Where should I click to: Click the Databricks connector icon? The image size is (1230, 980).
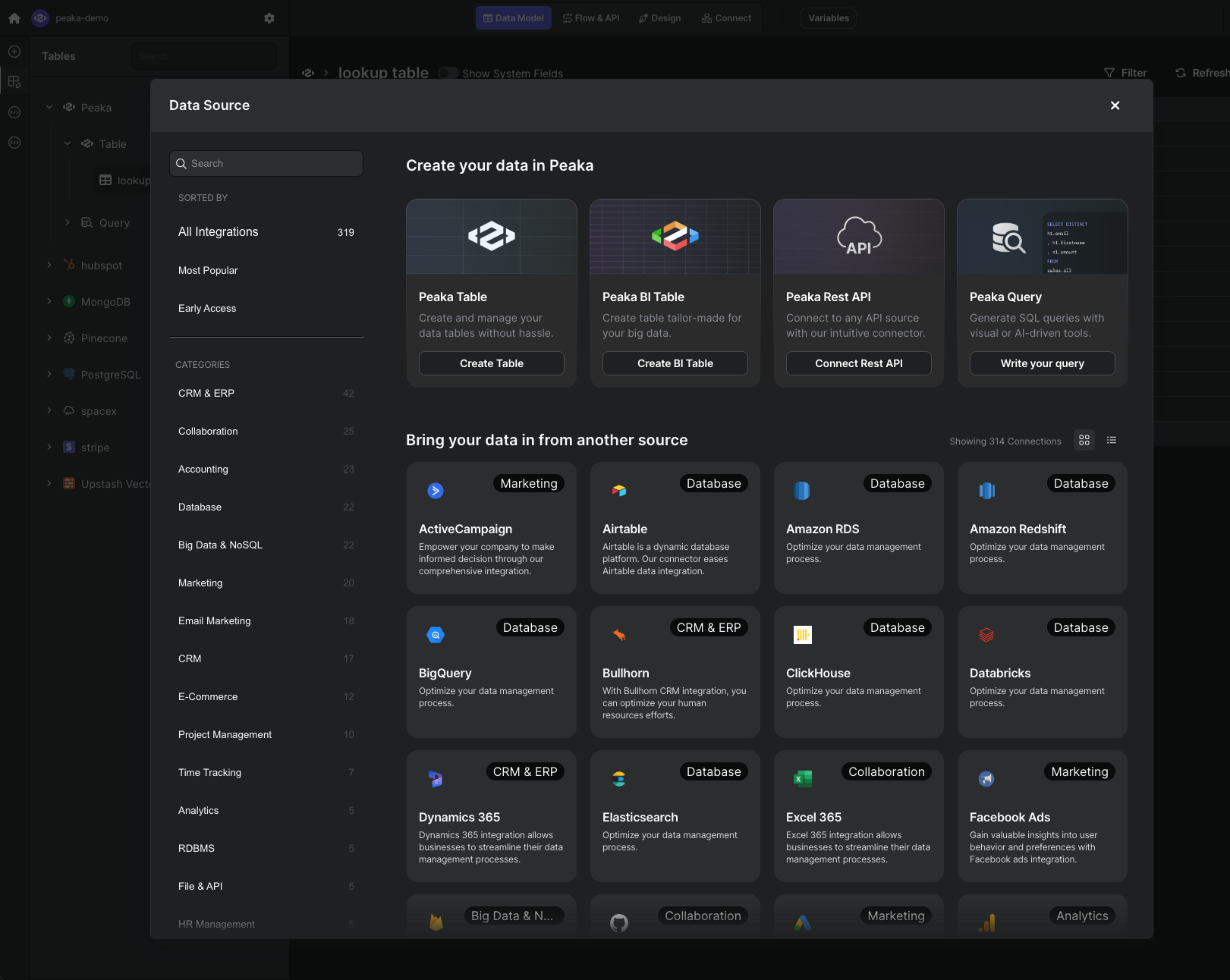tap(986, 635)
